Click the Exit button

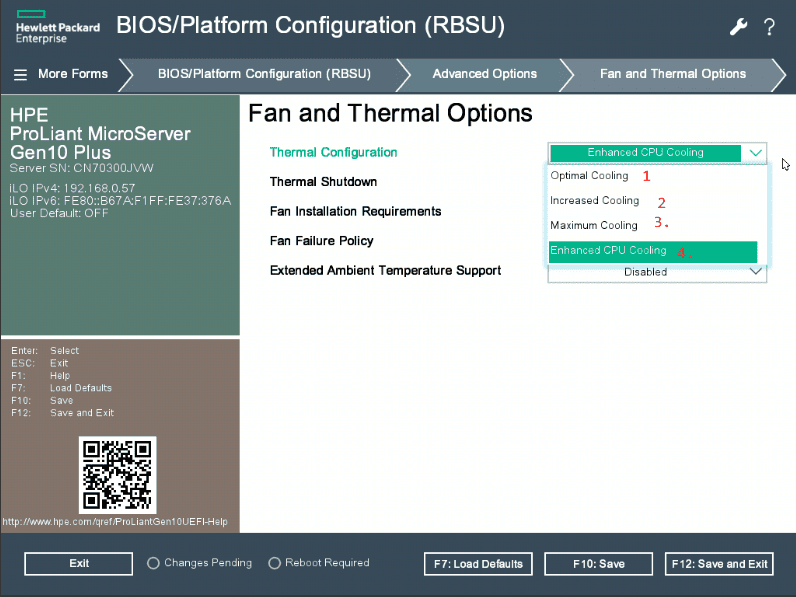(x=79, y=563)
